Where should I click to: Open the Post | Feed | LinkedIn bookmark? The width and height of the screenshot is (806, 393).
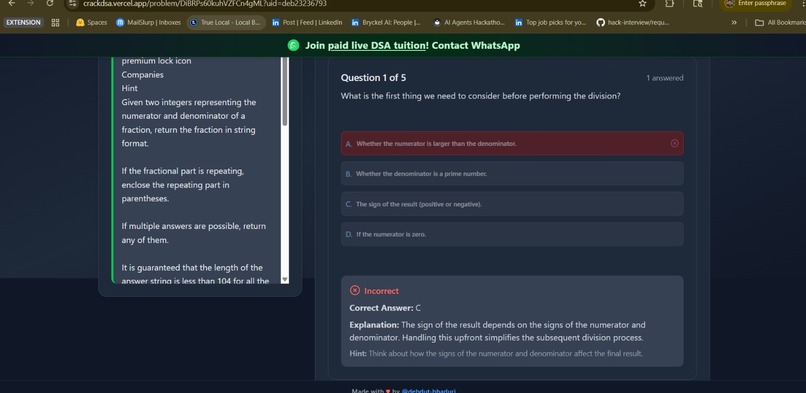click(x=307, y=23)
